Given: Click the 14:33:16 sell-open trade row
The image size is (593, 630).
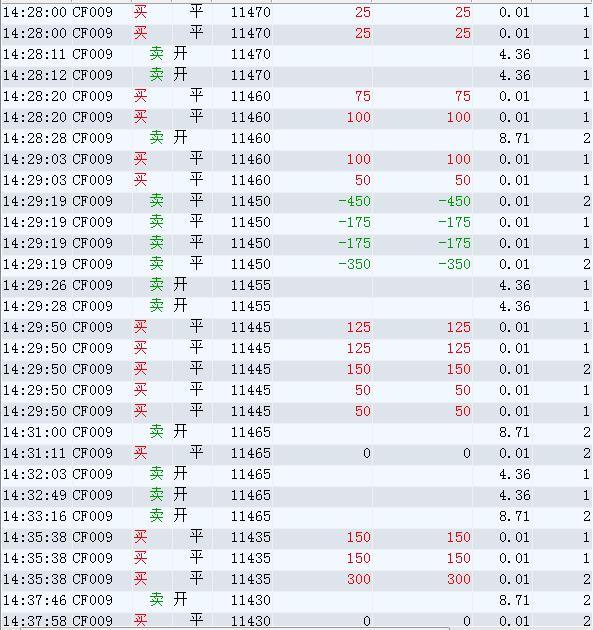Looking at the screenshot, I should [x=296, y=516].
